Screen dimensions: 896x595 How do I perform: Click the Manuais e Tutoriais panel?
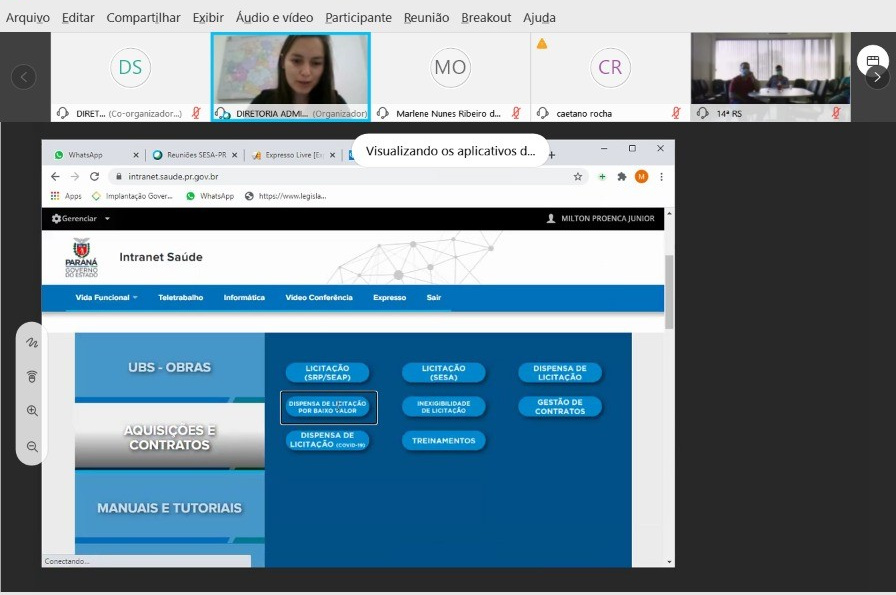coord(169,508)
